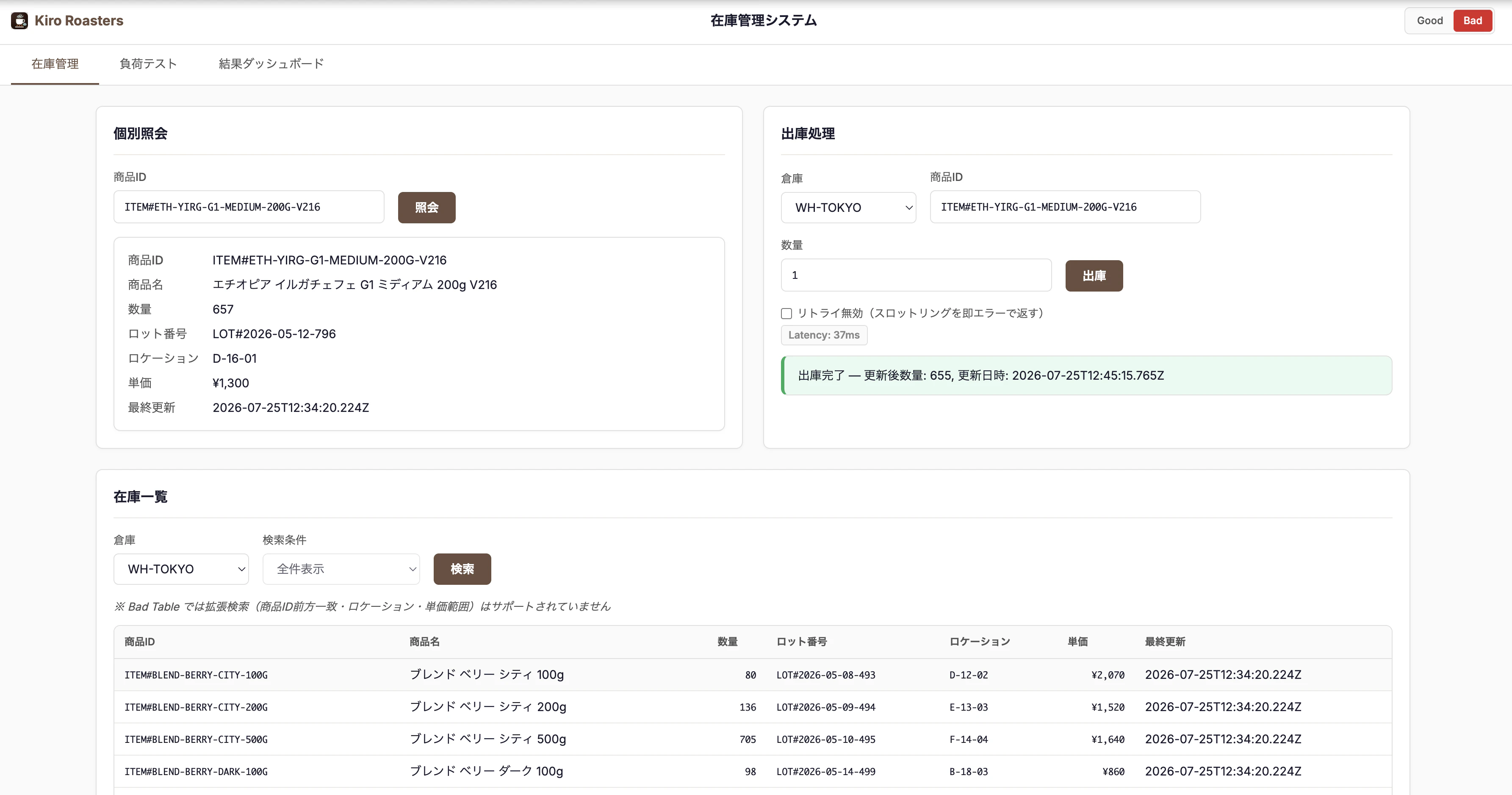Click lot number LOT#2026-05-14-499
The image size is (1512, 795).
pyautogui.click(x=826, y=772)
